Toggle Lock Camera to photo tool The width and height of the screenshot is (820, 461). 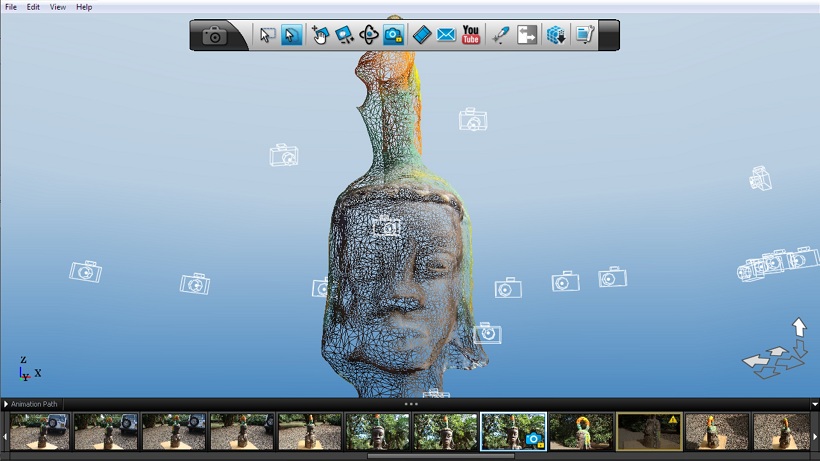point(394,35)
